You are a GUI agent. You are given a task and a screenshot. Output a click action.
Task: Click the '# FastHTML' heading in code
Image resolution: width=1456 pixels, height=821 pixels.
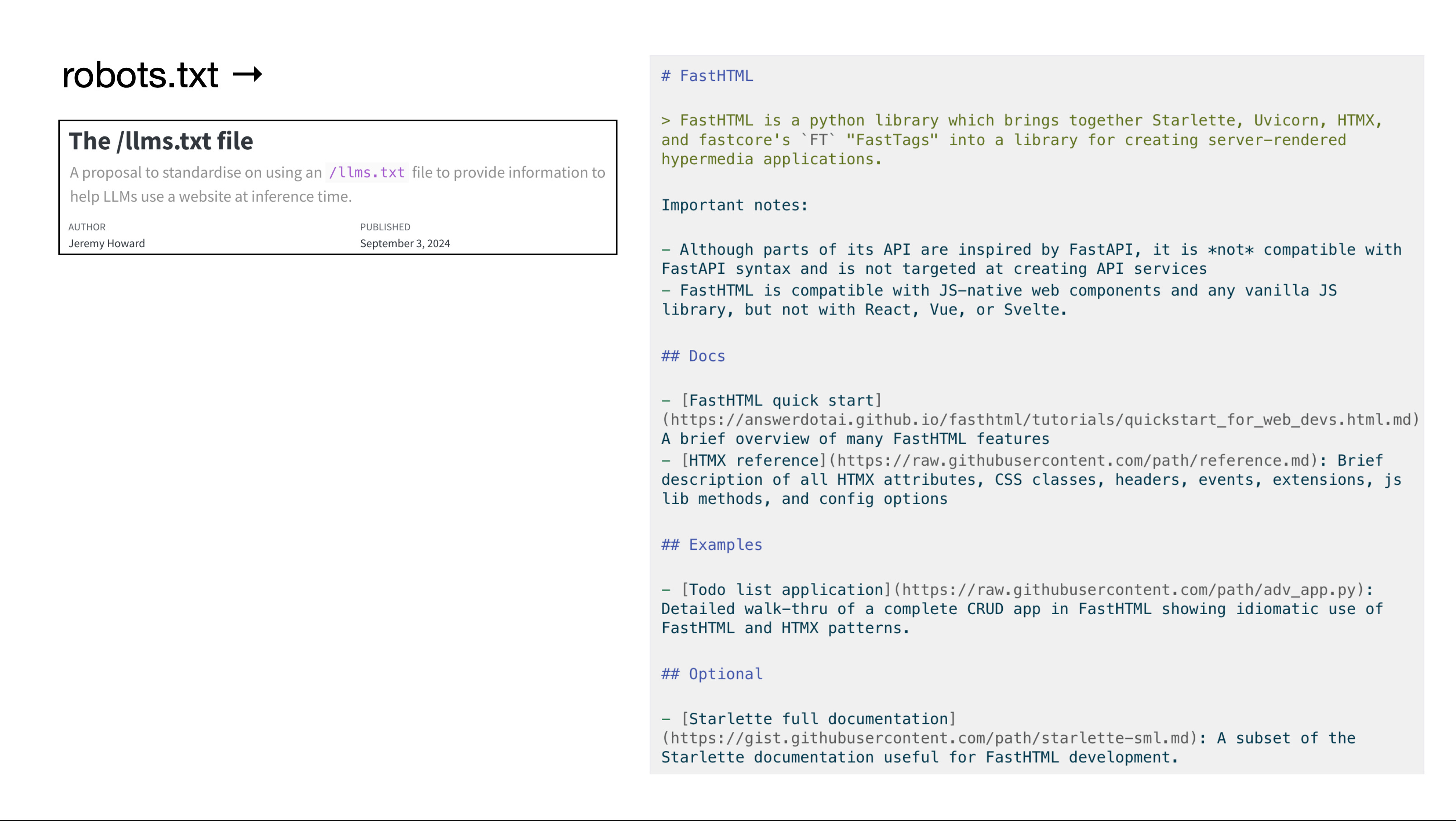pos(707,76)
